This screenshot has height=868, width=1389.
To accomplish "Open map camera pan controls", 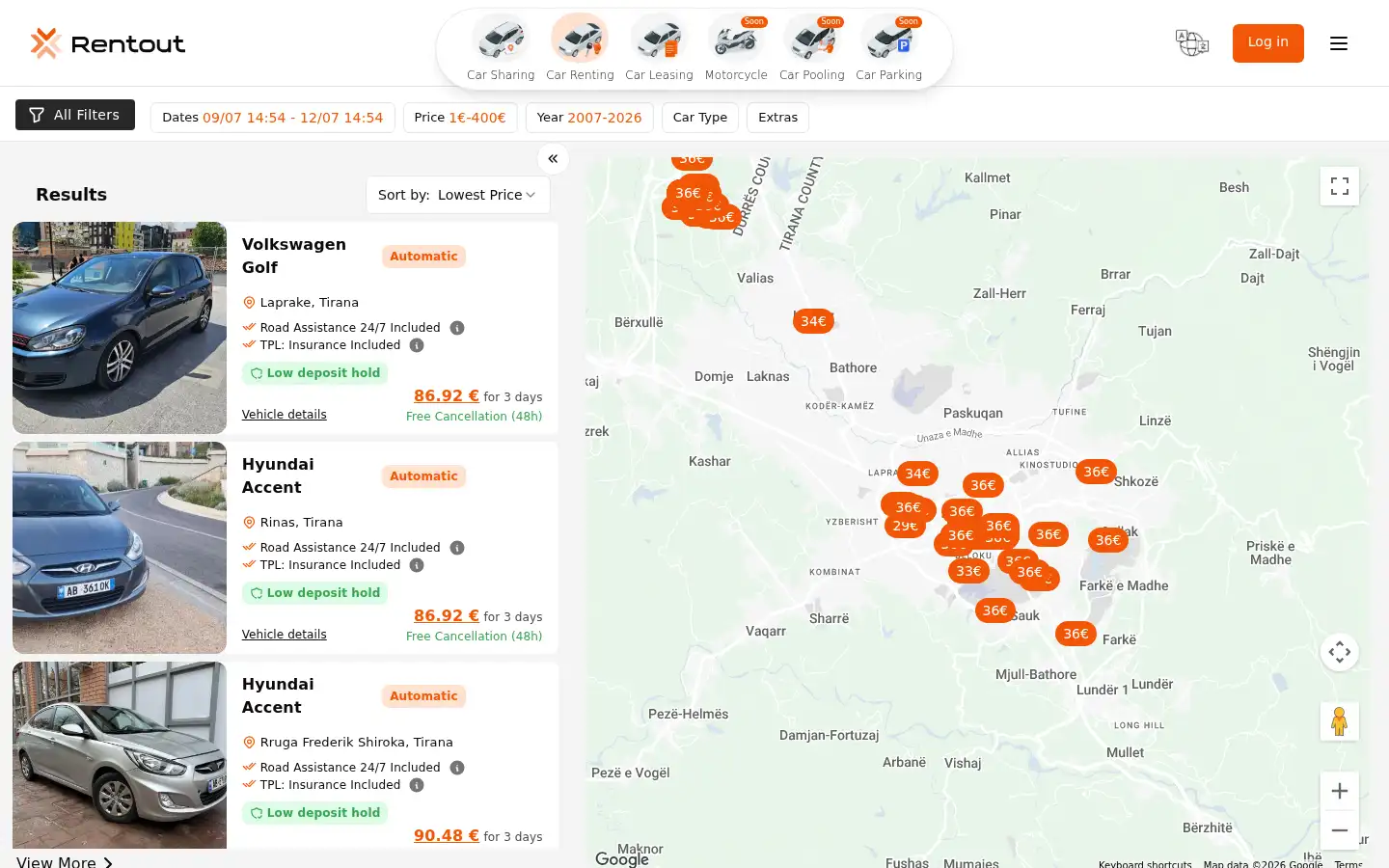I will [x=1340, y=652].
